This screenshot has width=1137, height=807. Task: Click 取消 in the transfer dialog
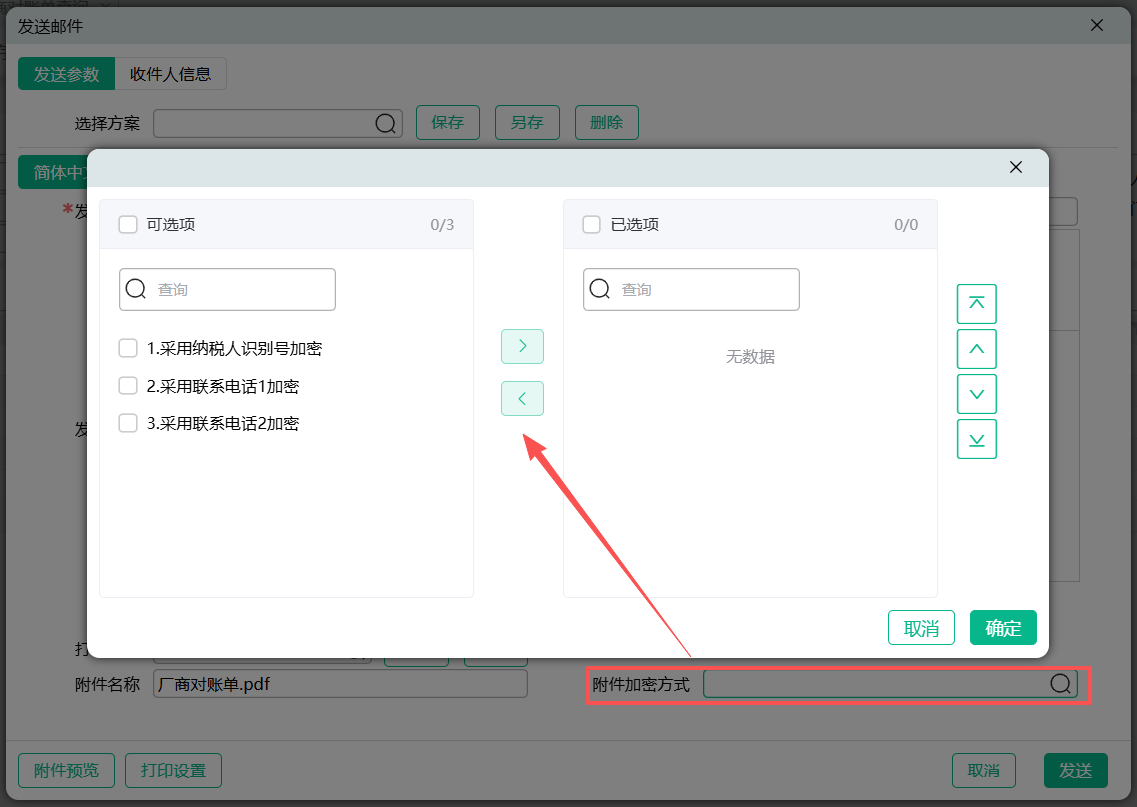coord(921,628)
